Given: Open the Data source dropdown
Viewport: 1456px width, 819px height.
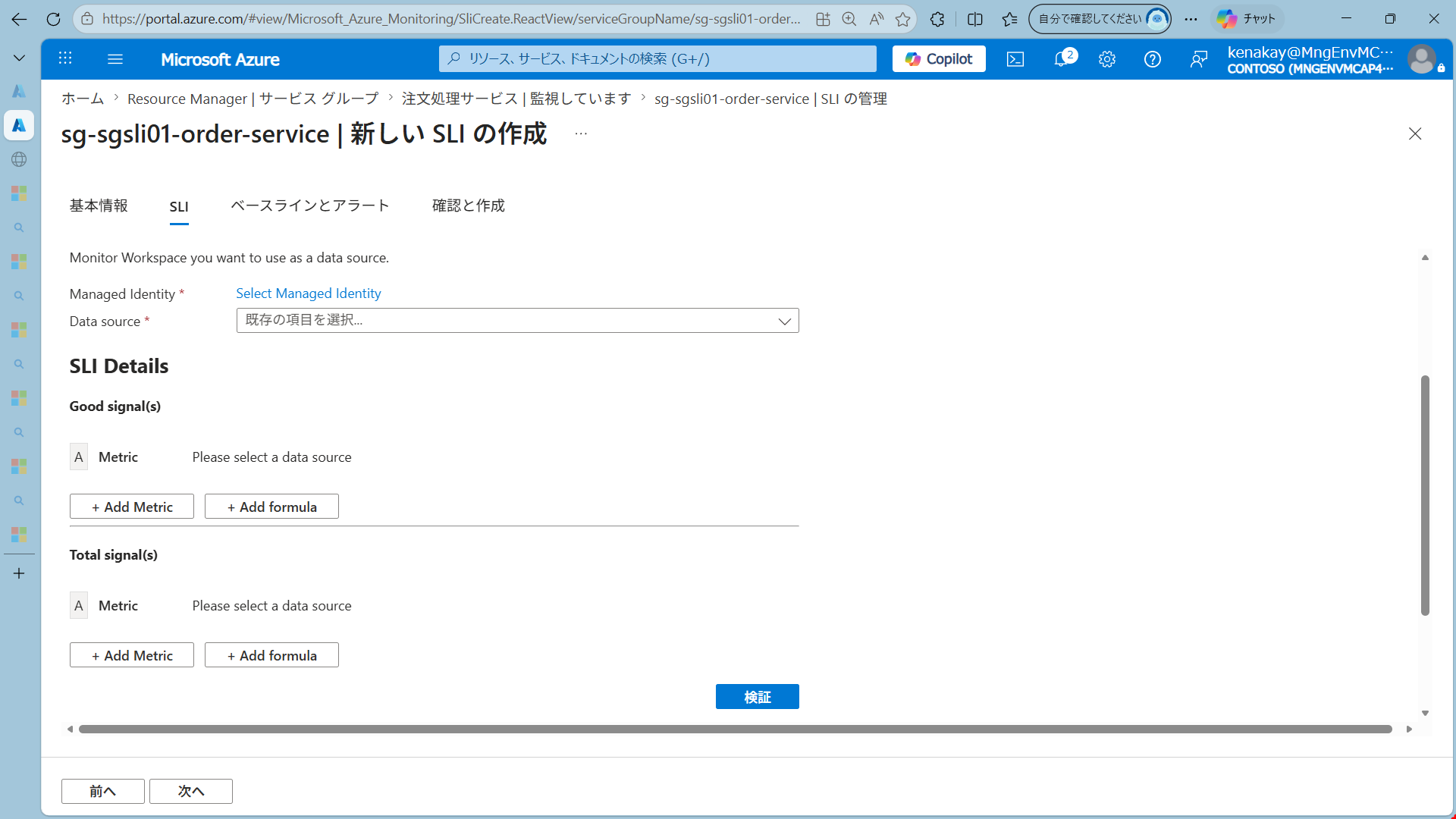Looking at the screenshot, I should (517, 320).
